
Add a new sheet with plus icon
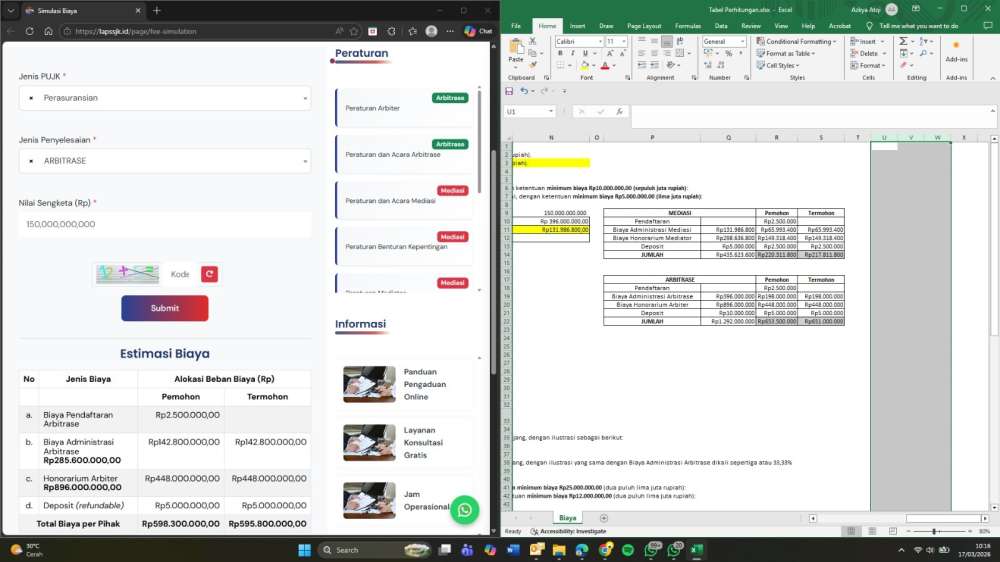[x=603, y=518]
